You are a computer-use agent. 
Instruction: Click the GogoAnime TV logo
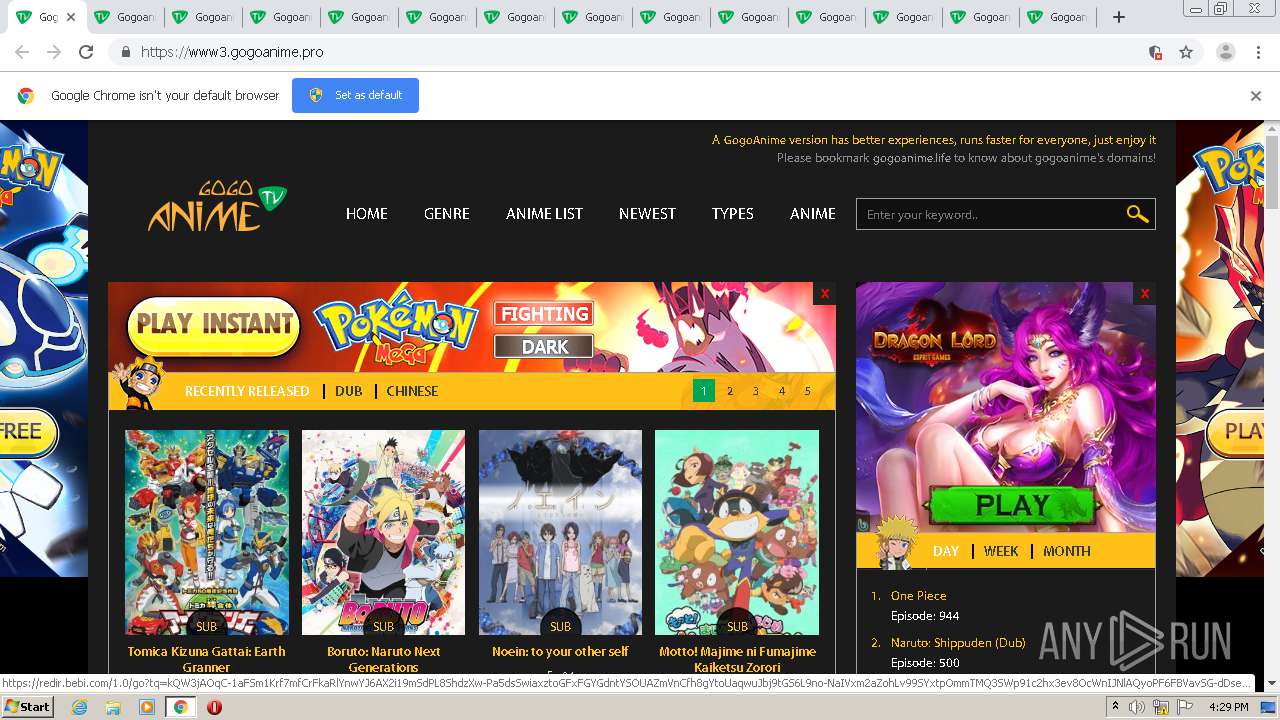coord(217,206)
